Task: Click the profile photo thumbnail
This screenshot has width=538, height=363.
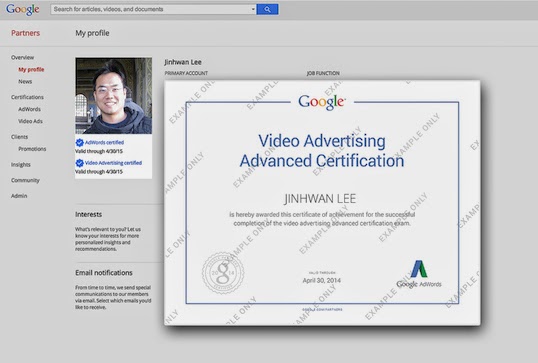Action: [x=114, y=96]
